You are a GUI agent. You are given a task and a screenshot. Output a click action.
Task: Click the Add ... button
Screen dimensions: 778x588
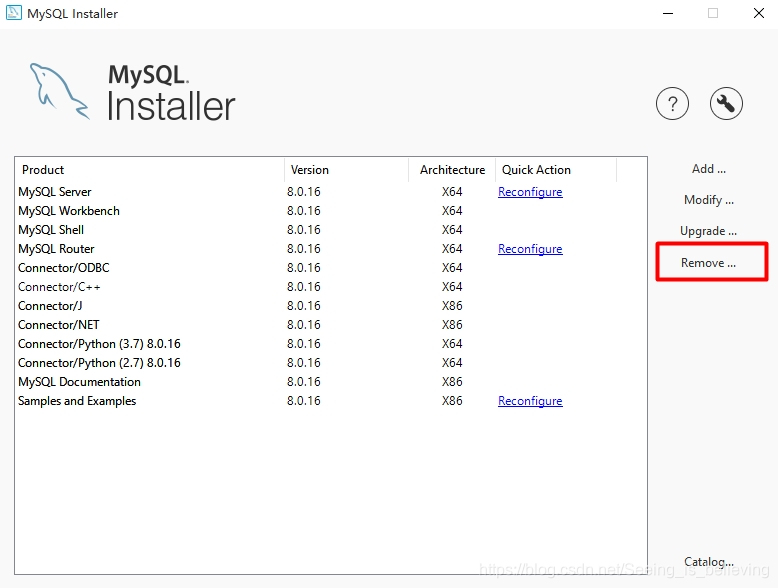pyautogui.click(x=709, y=169)
